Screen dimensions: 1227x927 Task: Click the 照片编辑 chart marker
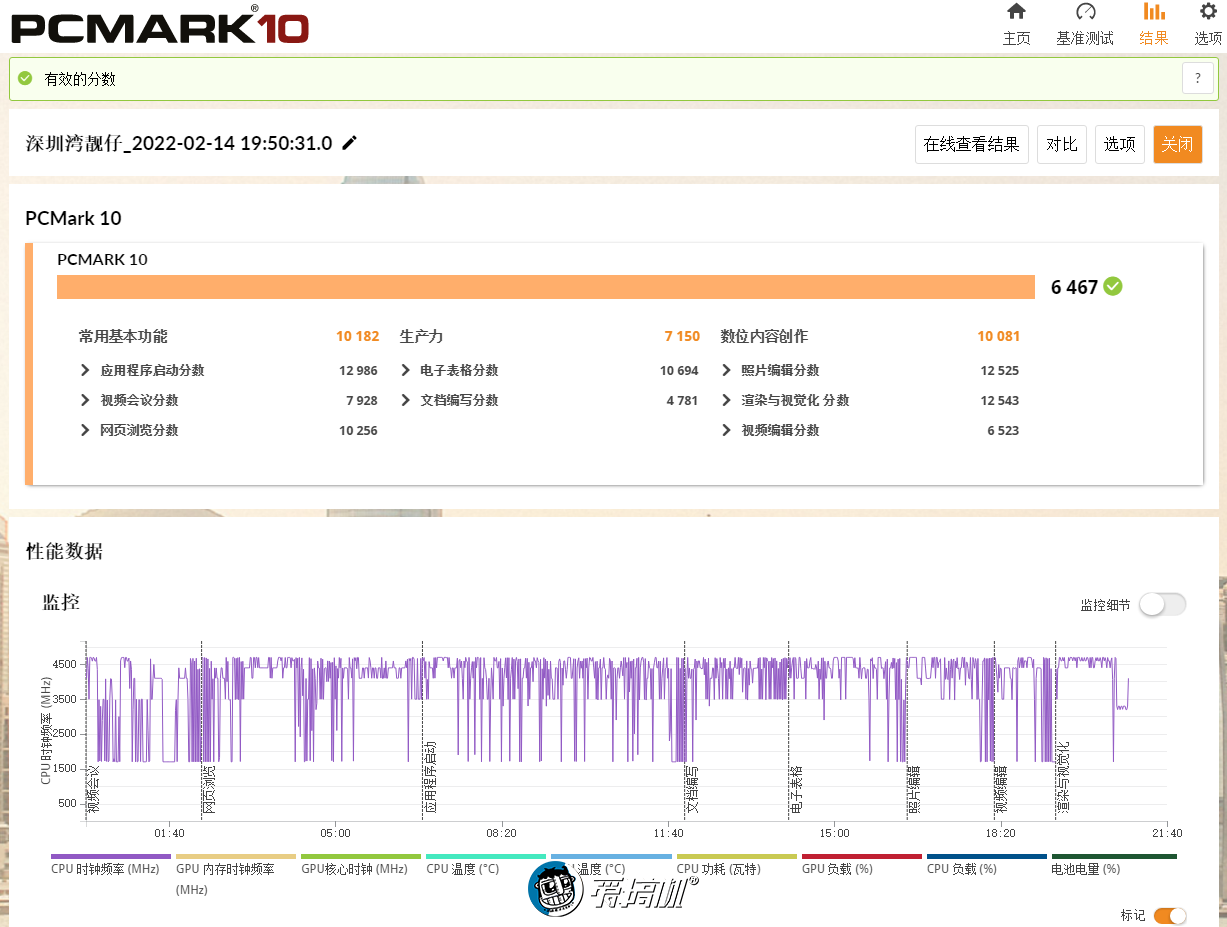coord(914,791)
